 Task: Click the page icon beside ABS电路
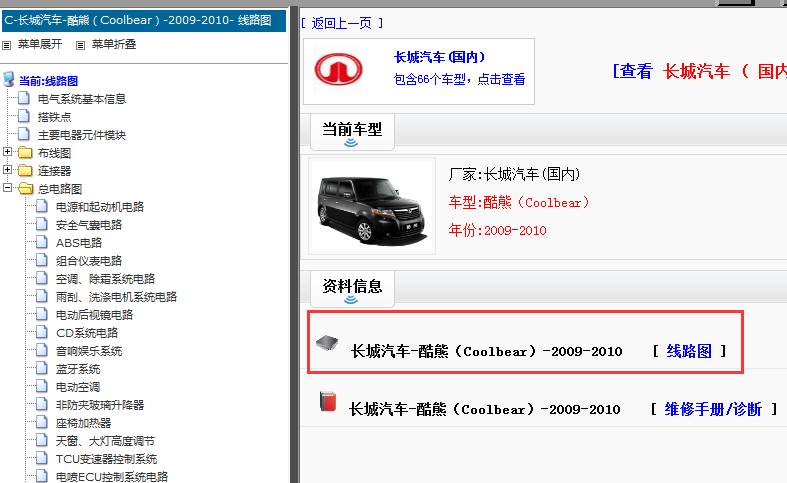[x=42, y=243]
